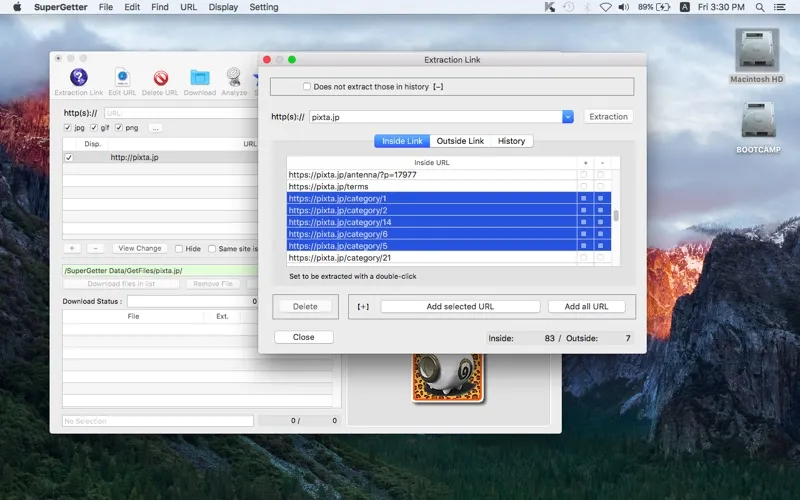This screenshot has height=500, width=800.
Task: Select https://pixta.jp/category/1 row
Action: (x=433, y=198)
